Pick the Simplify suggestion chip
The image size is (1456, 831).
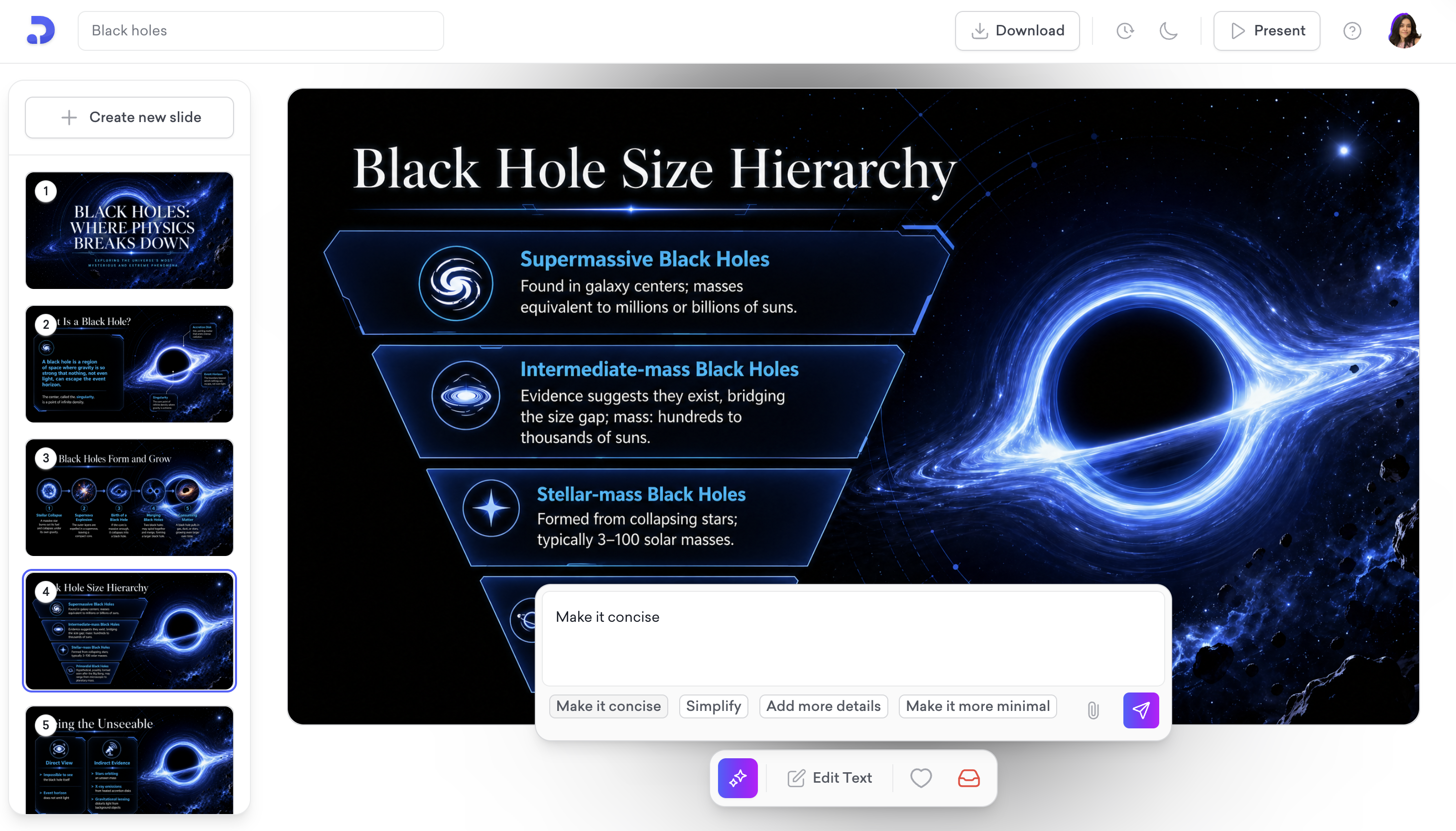pos(713,706)
